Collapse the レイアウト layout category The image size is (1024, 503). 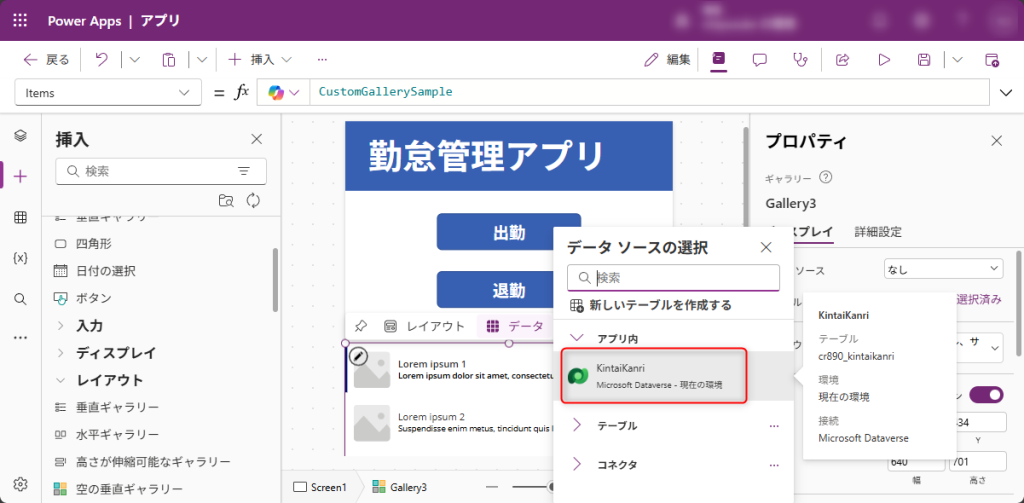98,380
